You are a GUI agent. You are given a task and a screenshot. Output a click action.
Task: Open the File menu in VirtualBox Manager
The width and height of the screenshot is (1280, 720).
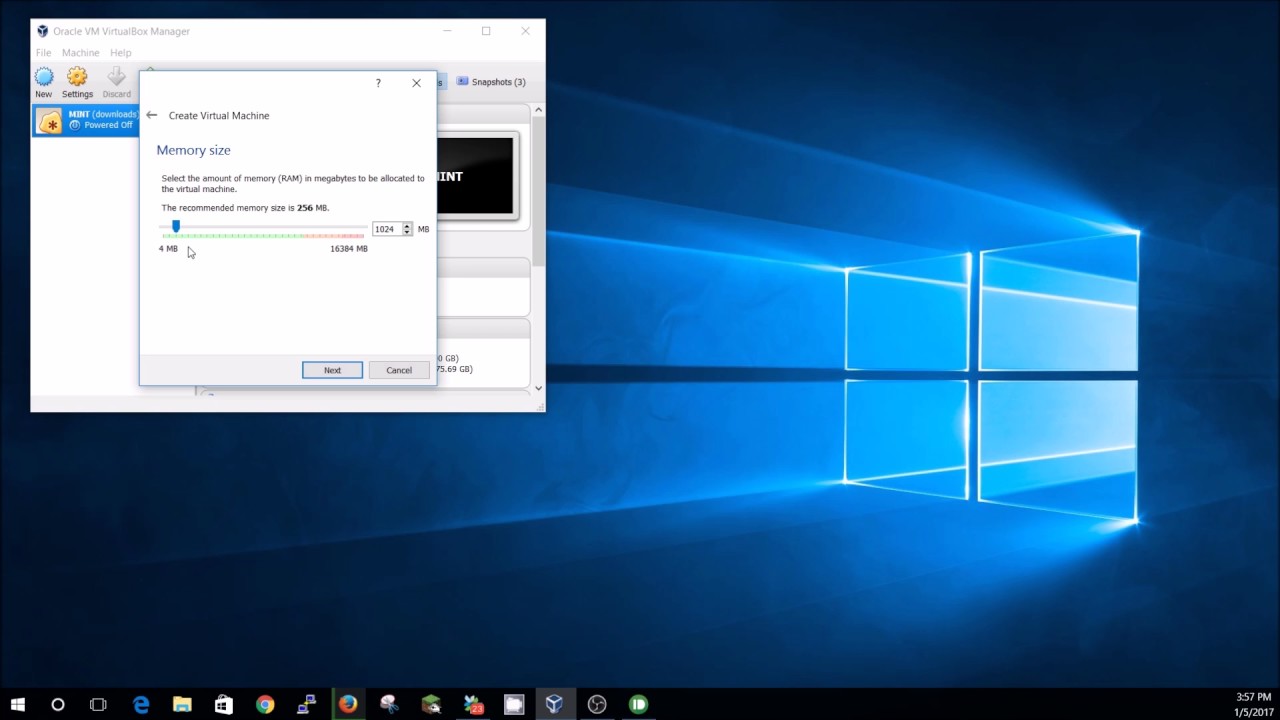click(44, 53)
